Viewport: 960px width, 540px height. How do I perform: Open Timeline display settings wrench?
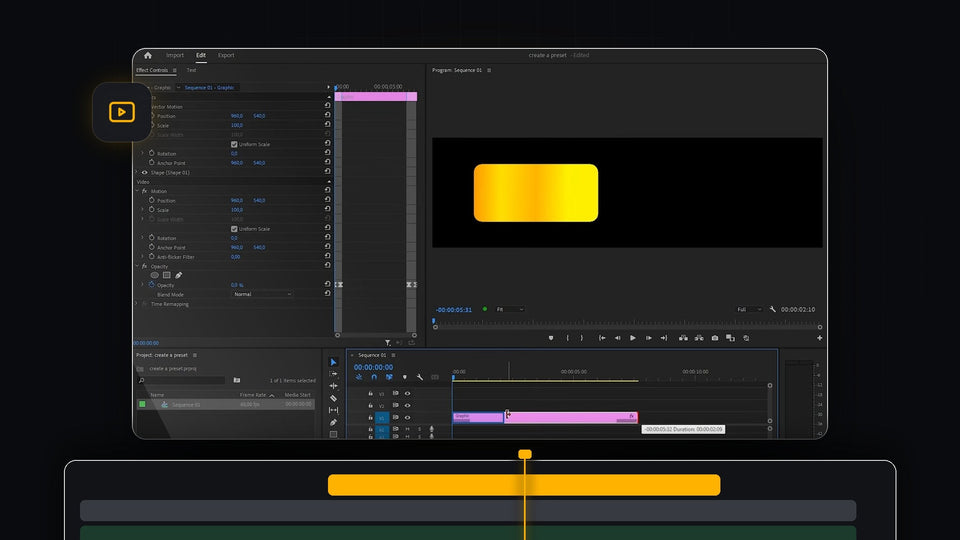tap(419, 377)
